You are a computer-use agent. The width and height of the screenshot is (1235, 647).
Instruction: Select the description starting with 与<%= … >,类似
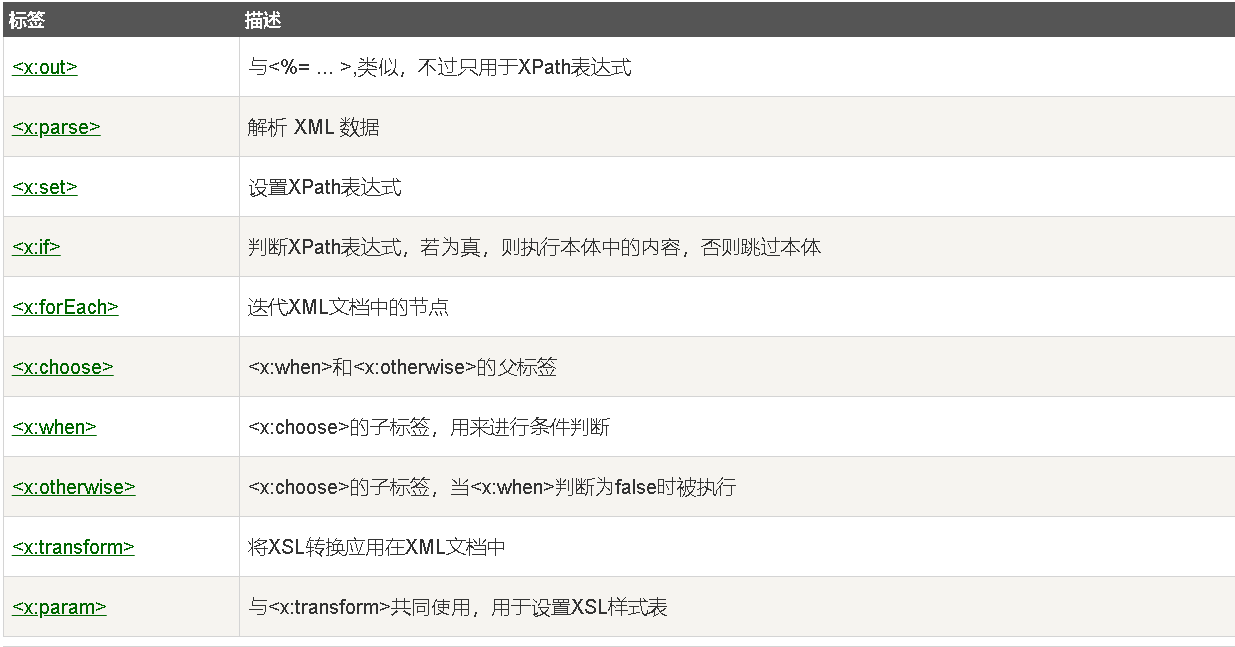pyautogui.click(x=440, y=67)
